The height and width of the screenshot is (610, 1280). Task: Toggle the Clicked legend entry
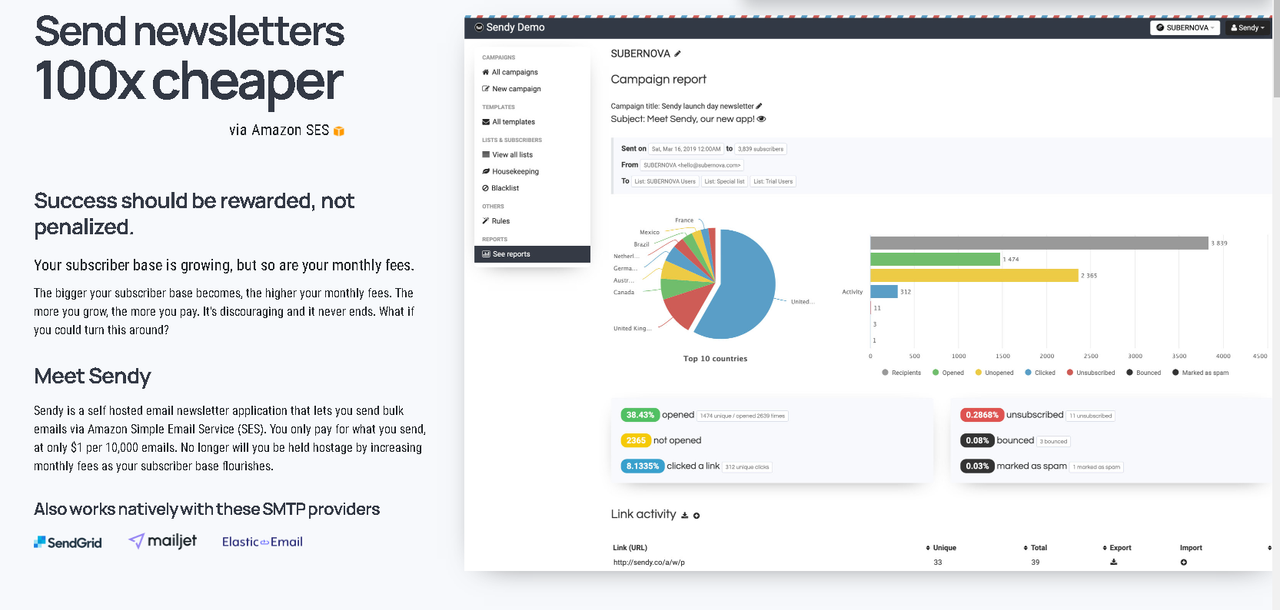[x=1042, y=372]
